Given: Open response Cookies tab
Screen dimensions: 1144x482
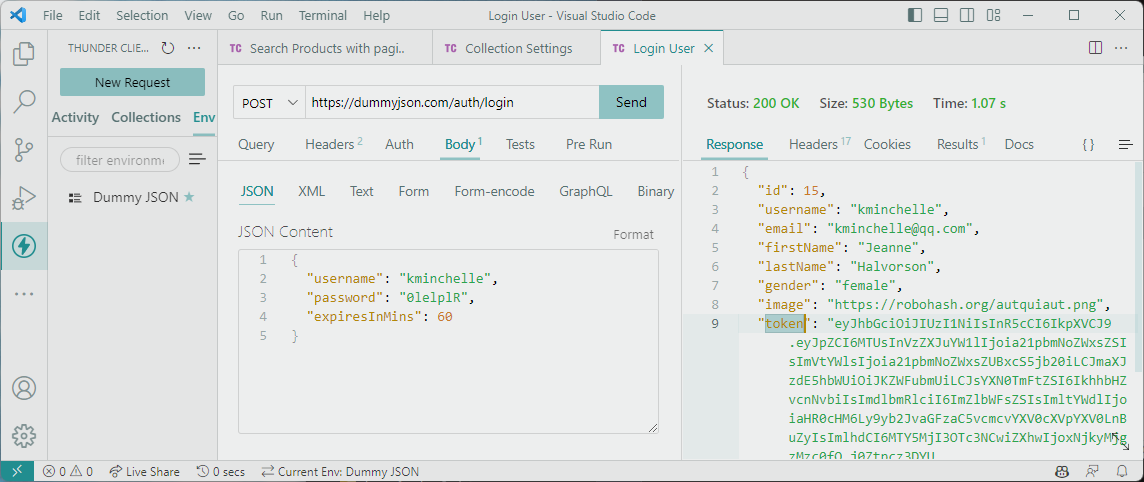Looking at the screenshot, I should [x=887, y=144].
